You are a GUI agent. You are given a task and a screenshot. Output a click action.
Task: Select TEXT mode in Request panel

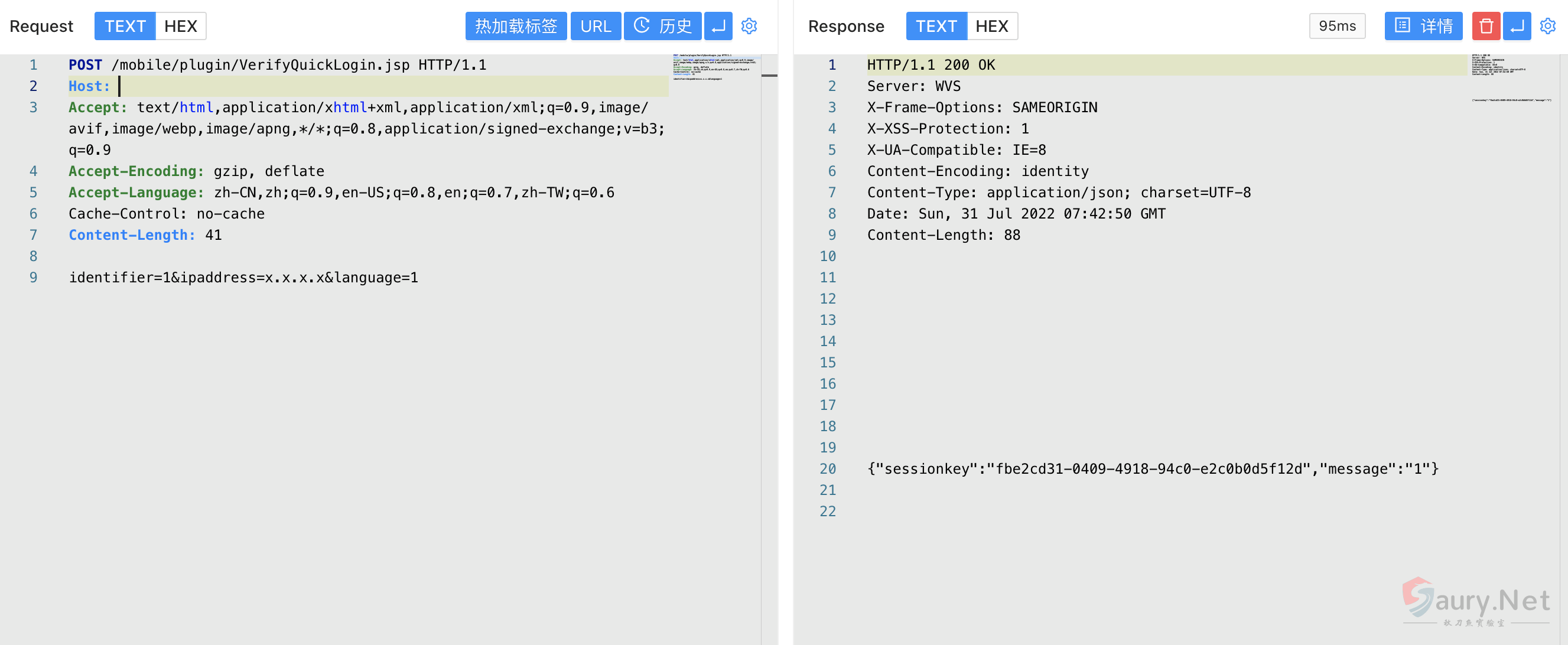(x=125, y=26)
